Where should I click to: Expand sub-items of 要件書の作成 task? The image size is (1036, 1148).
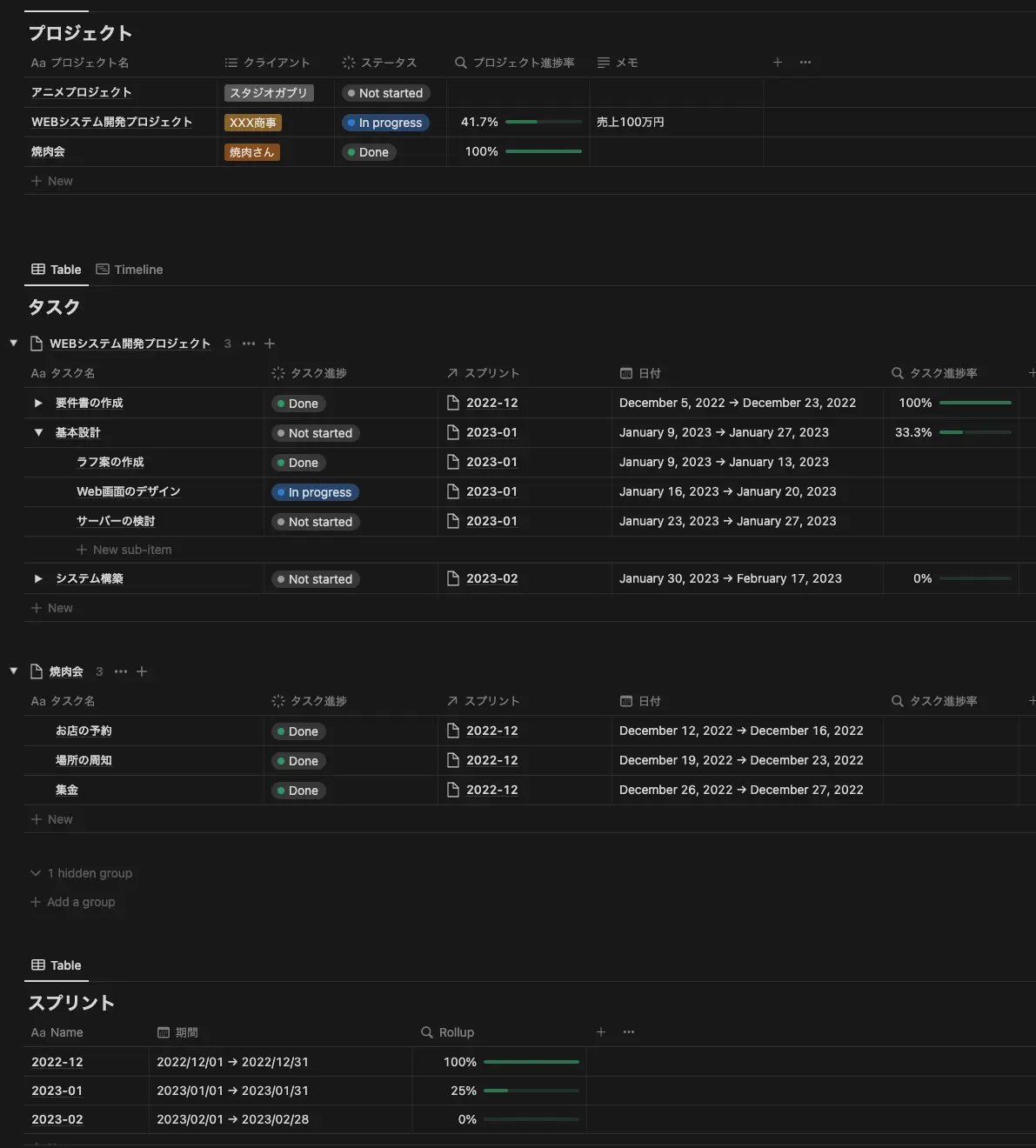point(38,404)
